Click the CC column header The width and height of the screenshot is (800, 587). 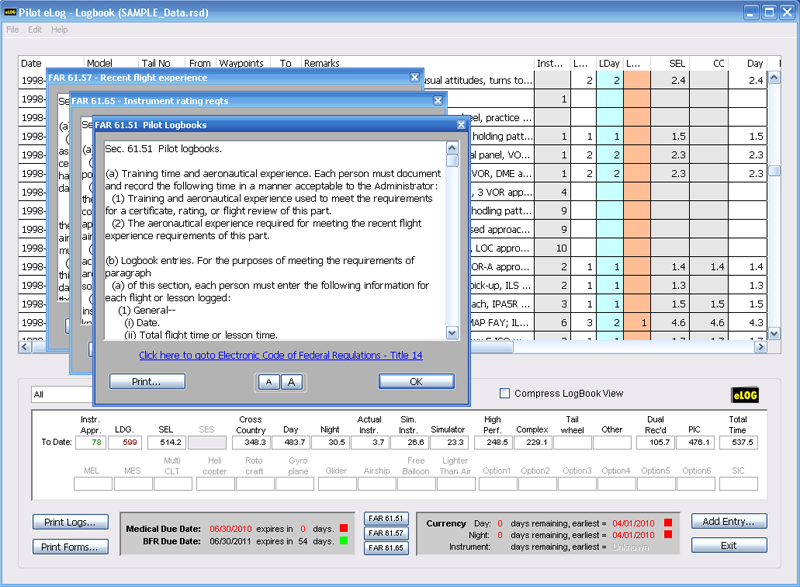709,63
